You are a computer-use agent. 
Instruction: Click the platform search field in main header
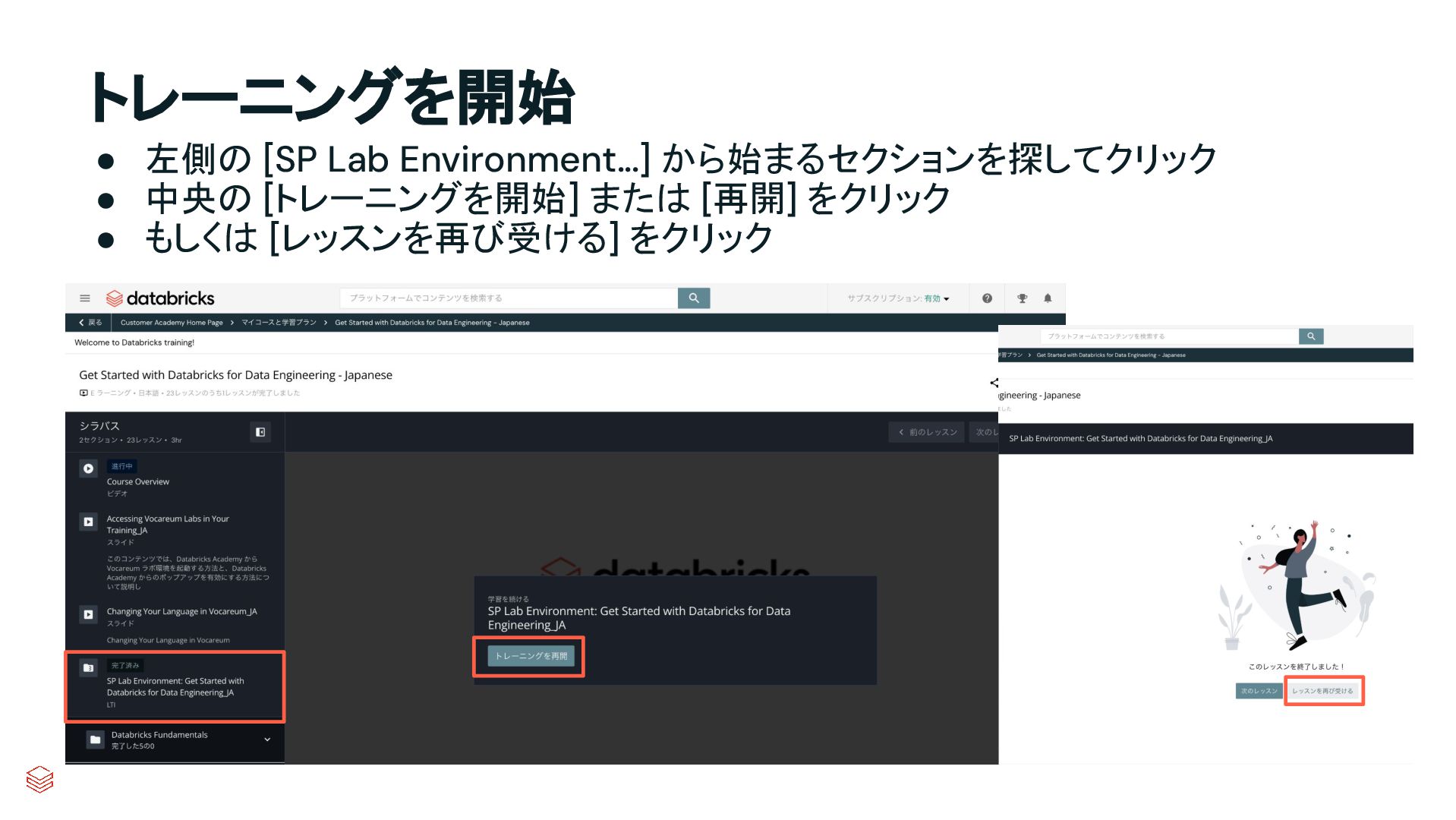(x=509, y=298)
